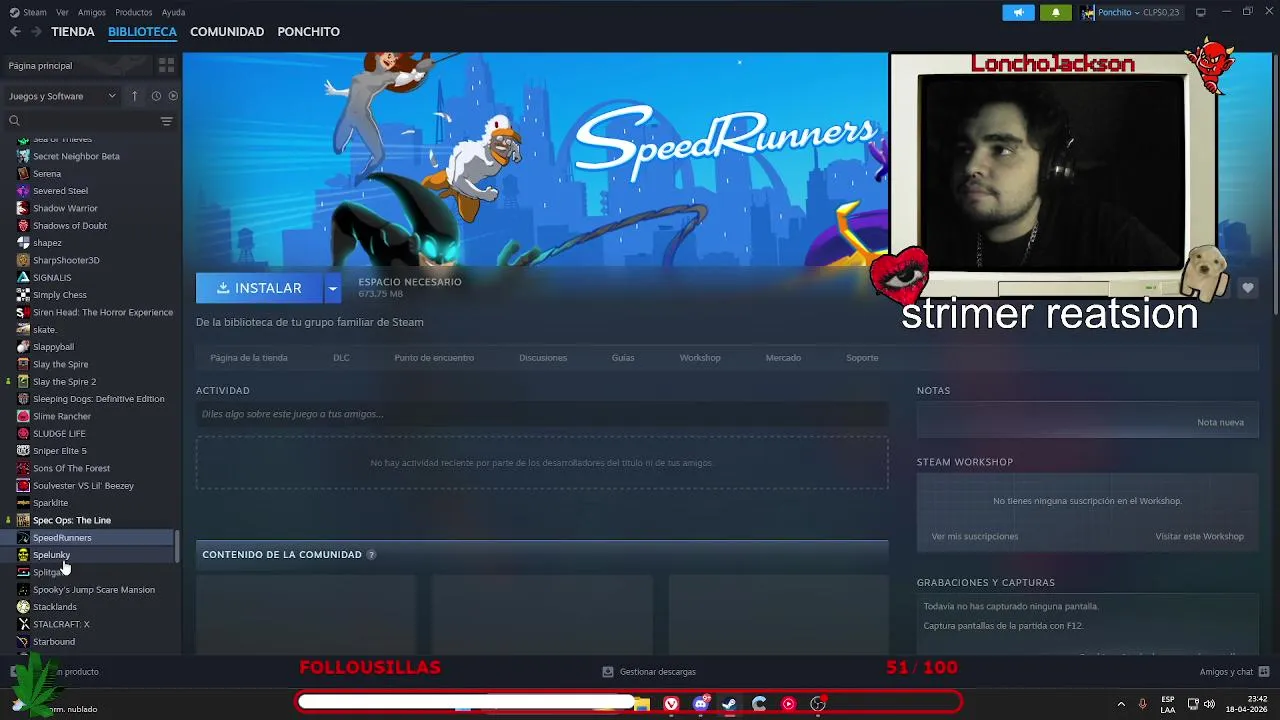Viewport: 1280px width, 720px height.
Task: Open Discusiones link
Action: point(543,358)
